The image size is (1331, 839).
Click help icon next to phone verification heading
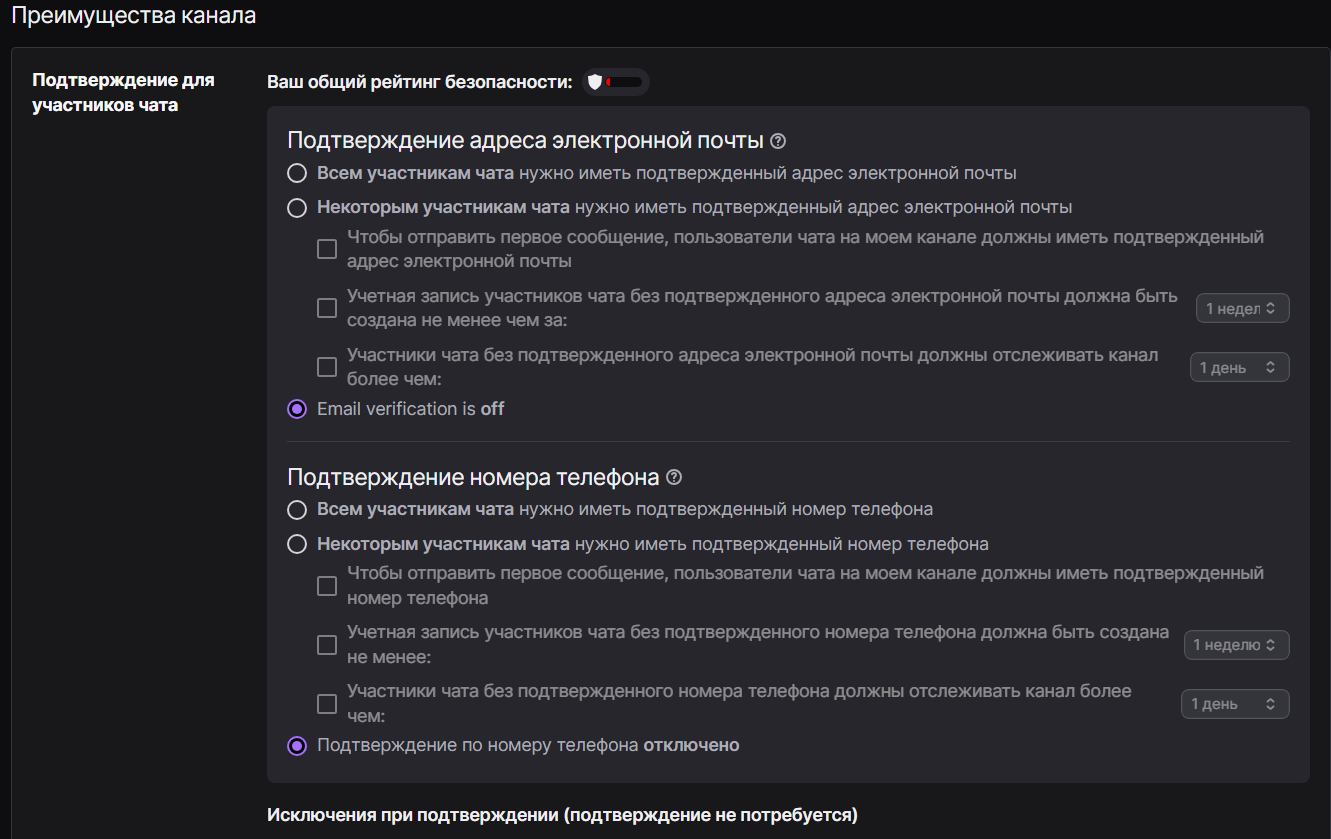point(674,478)
